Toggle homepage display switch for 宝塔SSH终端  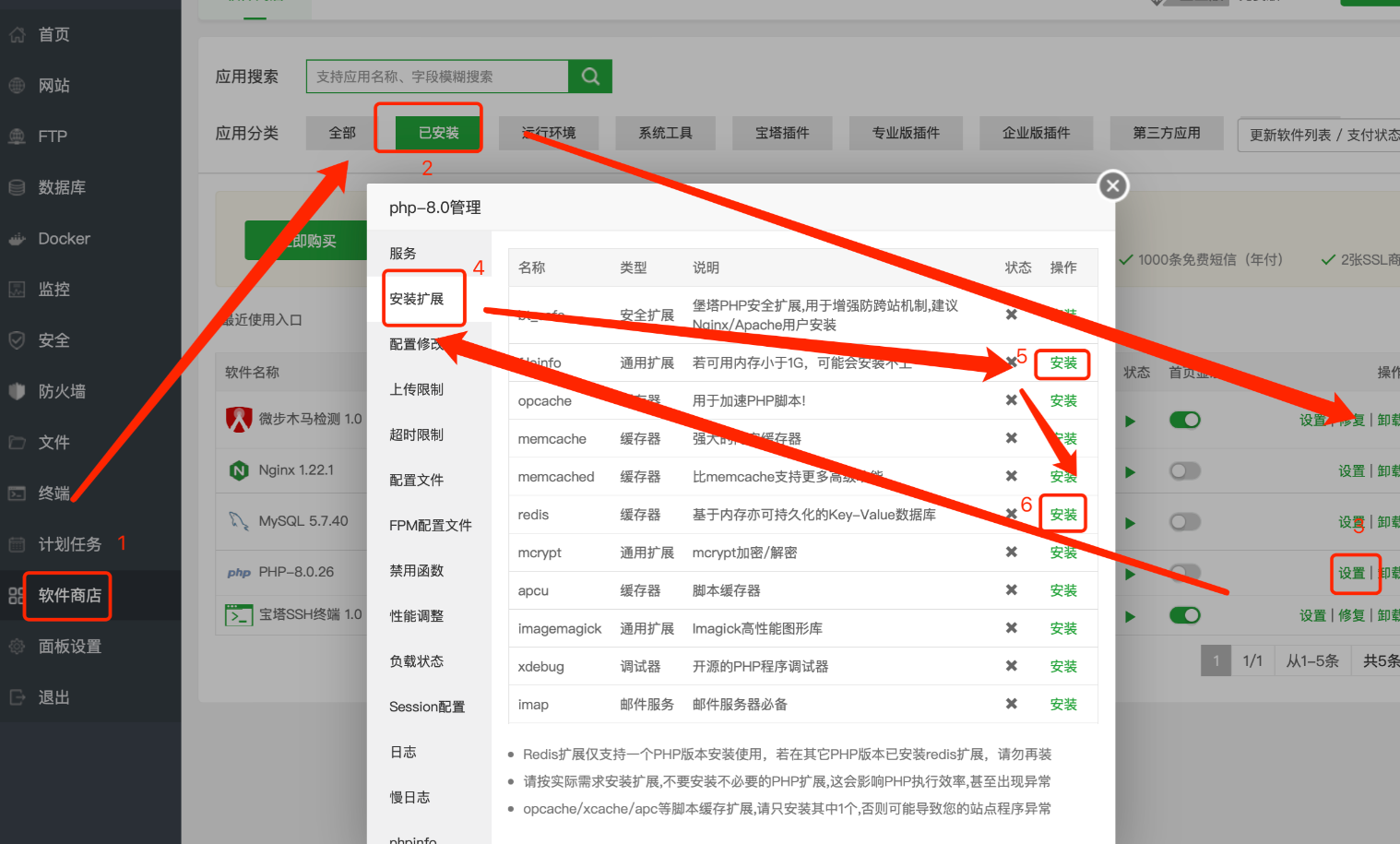(1184, 615)
